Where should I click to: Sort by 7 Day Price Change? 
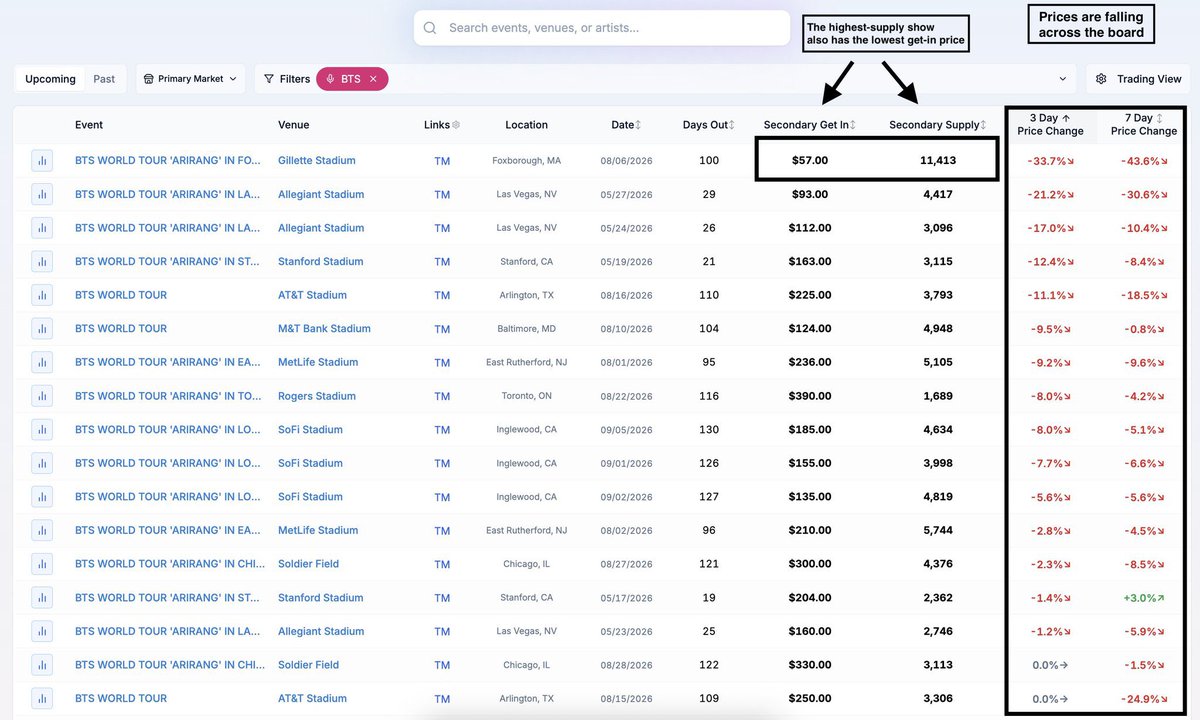click(1144, 124)
